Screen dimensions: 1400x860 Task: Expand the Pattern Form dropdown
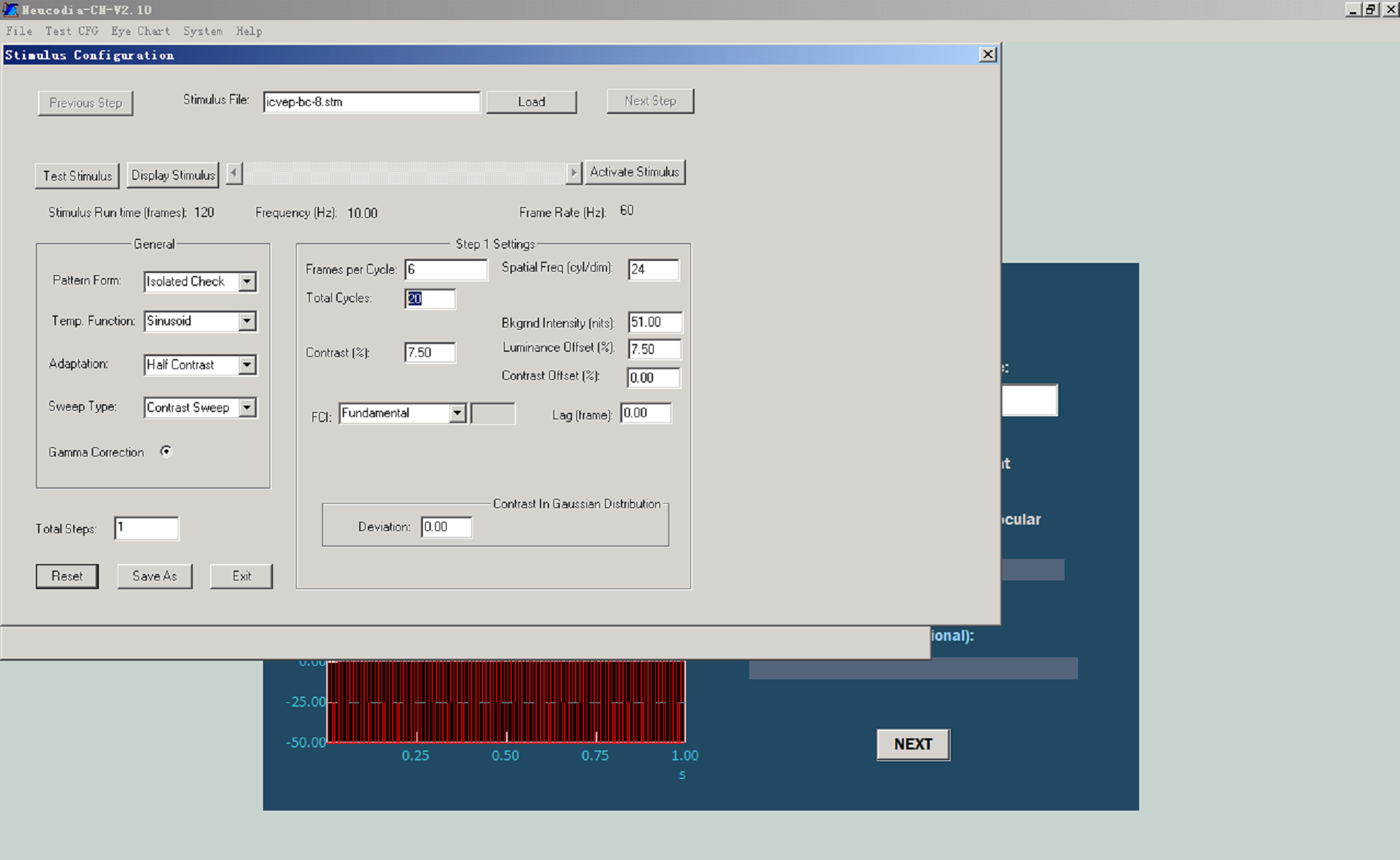(247, 282)
